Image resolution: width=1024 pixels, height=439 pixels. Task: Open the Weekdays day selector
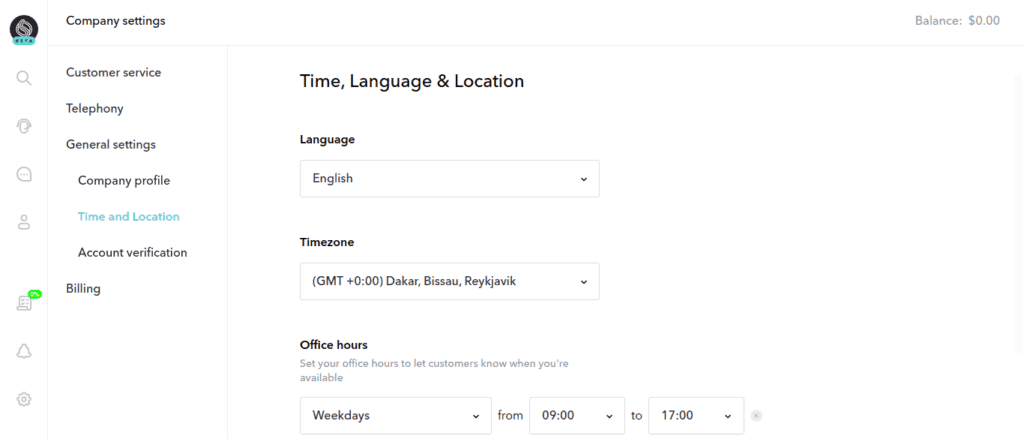click(x=395, y=415)
